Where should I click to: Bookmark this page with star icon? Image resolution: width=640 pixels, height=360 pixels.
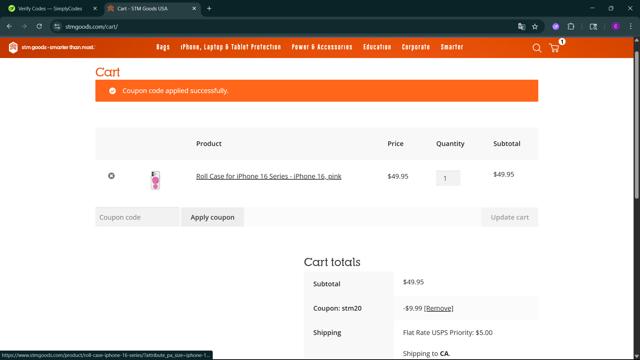coord(535,27)
